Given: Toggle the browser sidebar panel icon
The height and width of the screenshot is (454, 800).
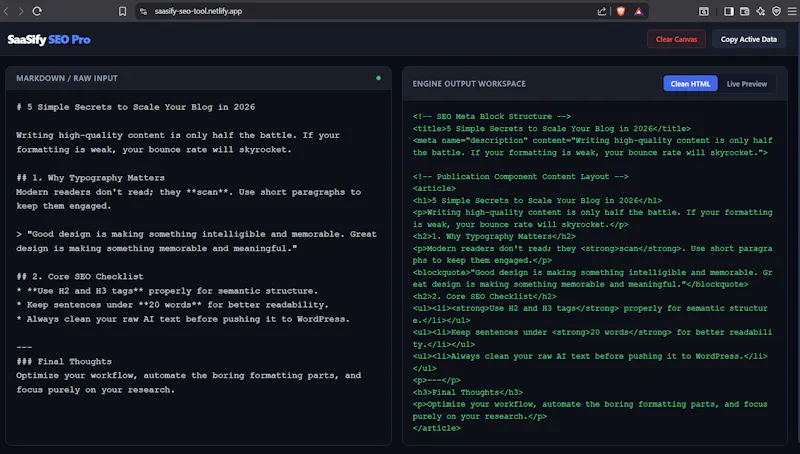Looking at the screenshot, I should [x=729, y=11].
